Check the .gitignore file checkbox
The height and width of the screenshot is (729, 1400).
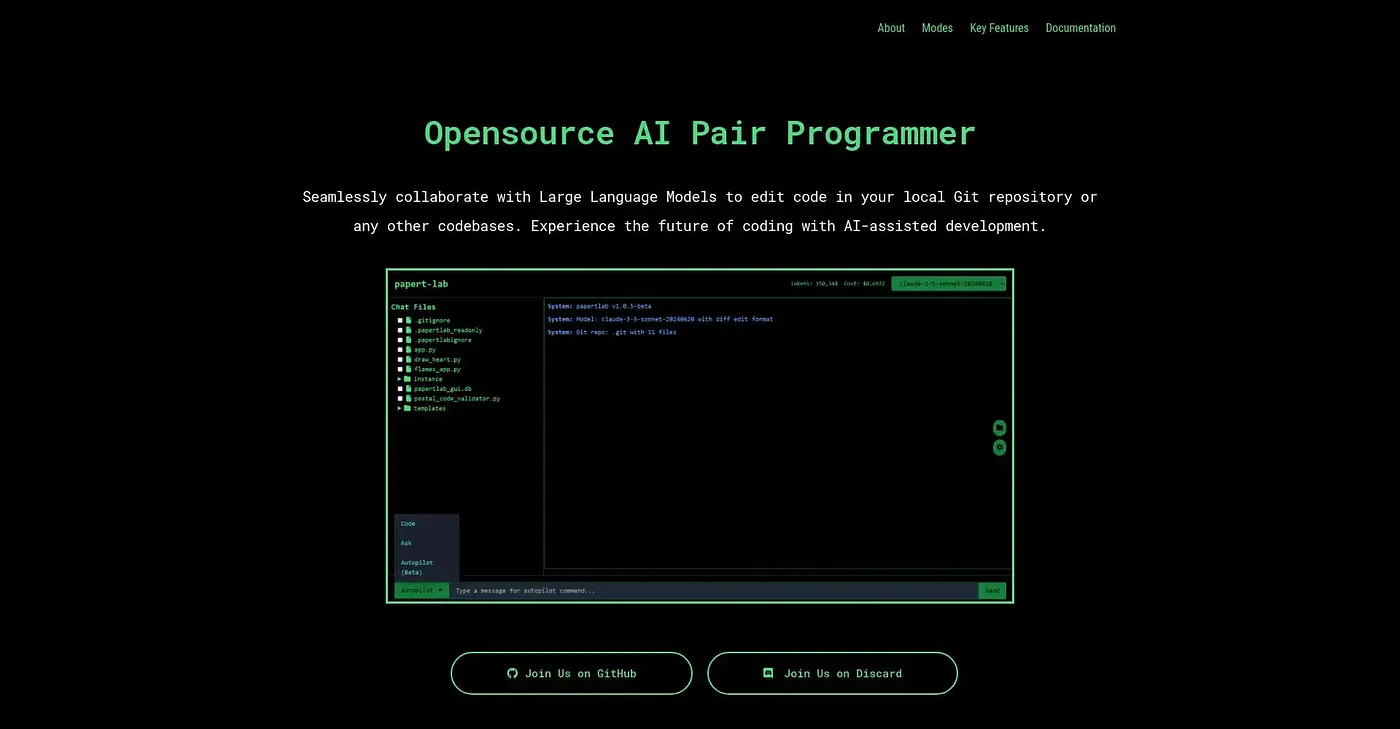pos(400,320)
